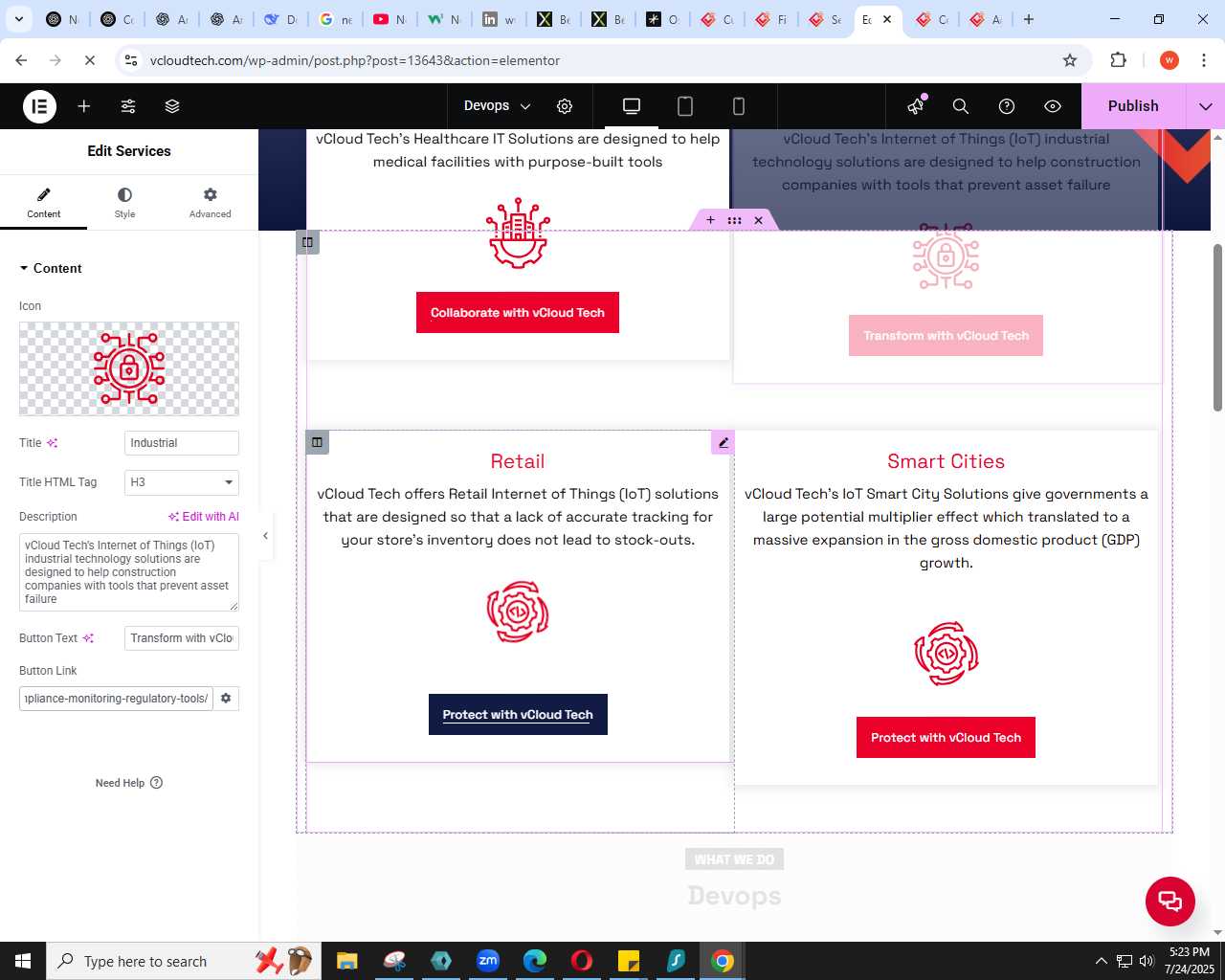Screen dimensions: 1225x980
Task: Open a new Chrome tab
Action: (x=1029, y=19)
